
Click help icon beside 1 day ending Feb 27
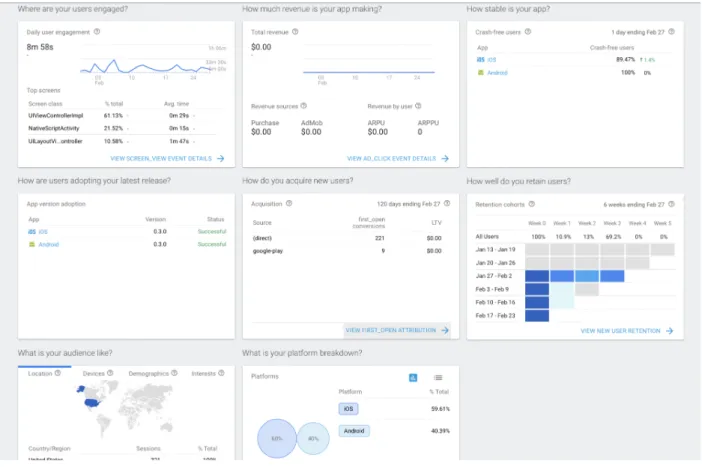pyautogui.click(x=671, y=32)
